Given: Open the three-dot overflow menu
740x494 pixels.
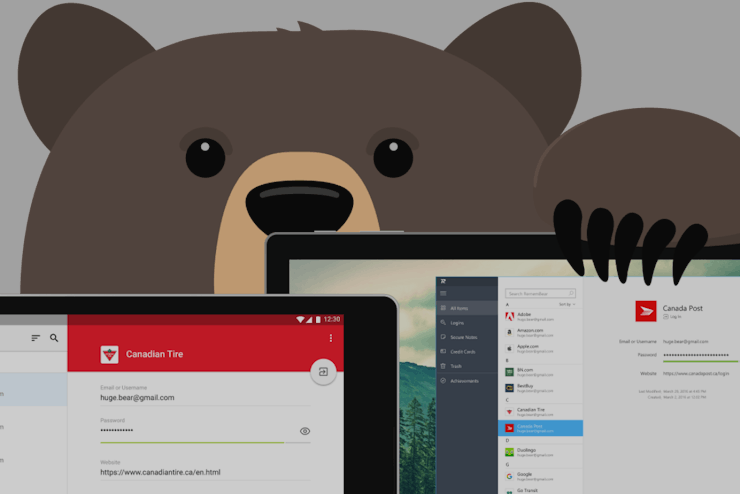Looking at the screenshot, I should [x=331, y=338].
